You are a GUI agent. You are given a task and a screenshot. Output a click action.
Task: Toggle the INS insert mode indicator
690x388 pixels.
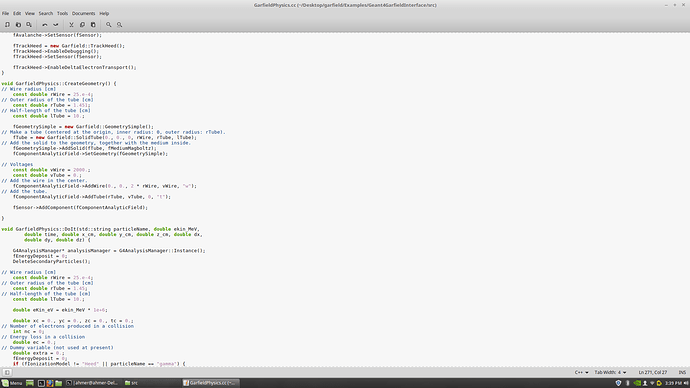(682, 372)
